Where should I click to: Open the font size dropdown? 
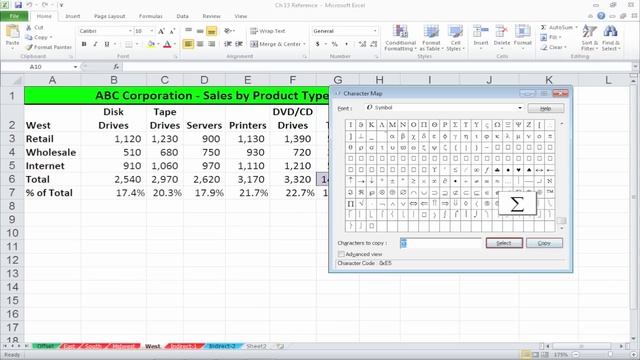pos(152,31)
